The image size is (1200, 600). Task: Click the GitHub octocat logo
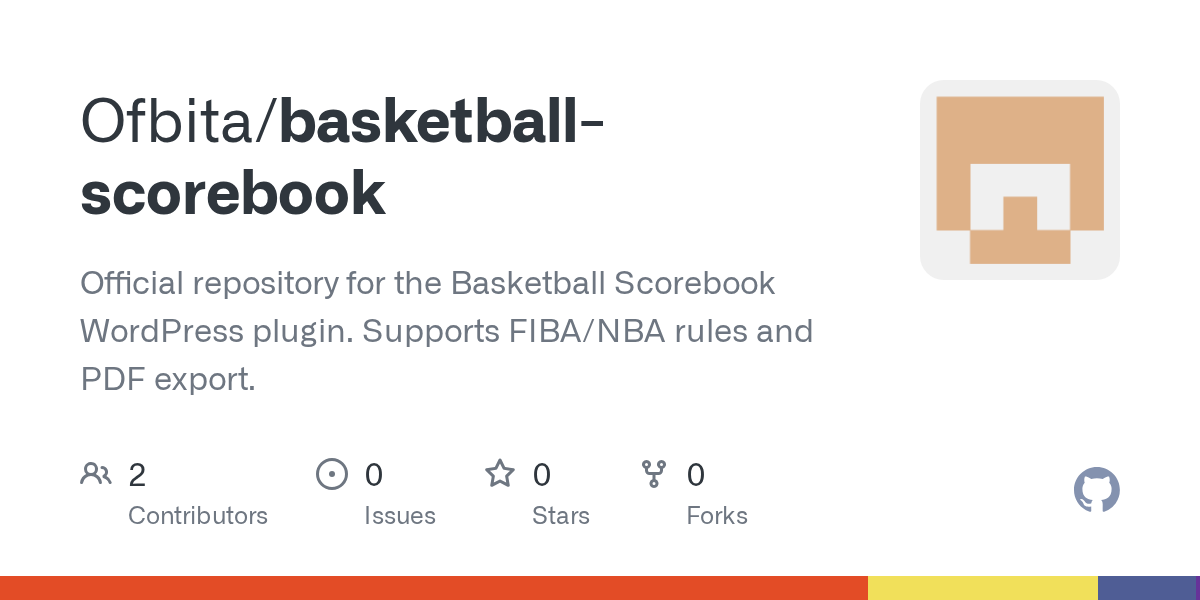click(x=1096, y=490)
